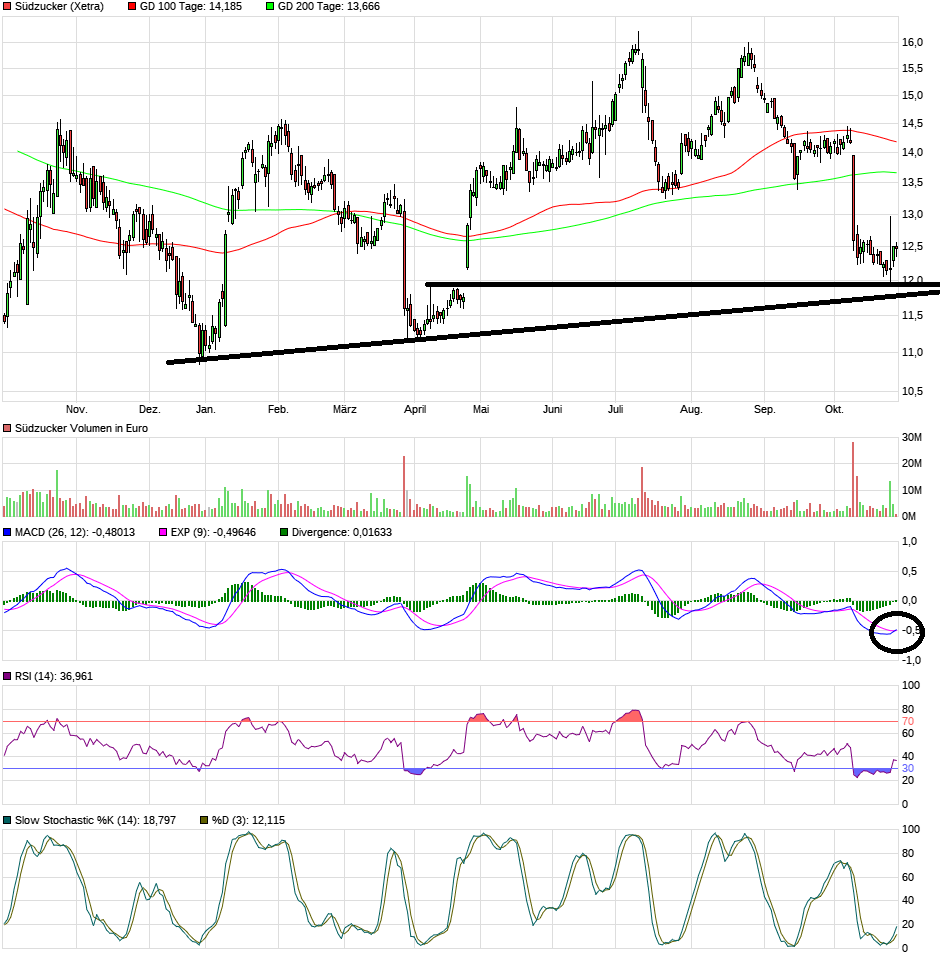Image resolution: width=940 pixels, height=958 pixels.
Task: Click the 'Sep.' month label
Action: 764,409
